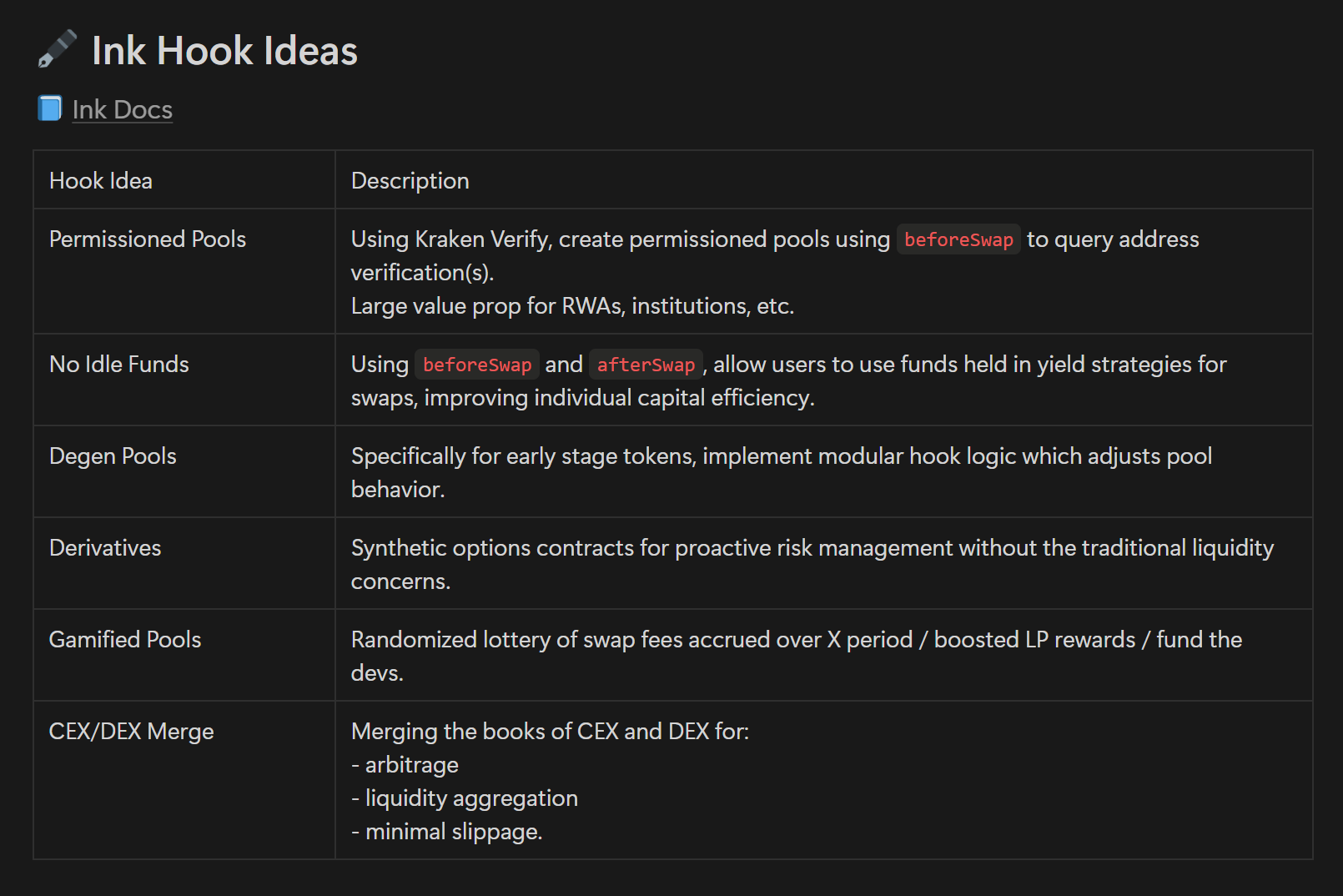Click the pen icon beside the page title
The image size is (1343, 896).
(x=57, y=49)
